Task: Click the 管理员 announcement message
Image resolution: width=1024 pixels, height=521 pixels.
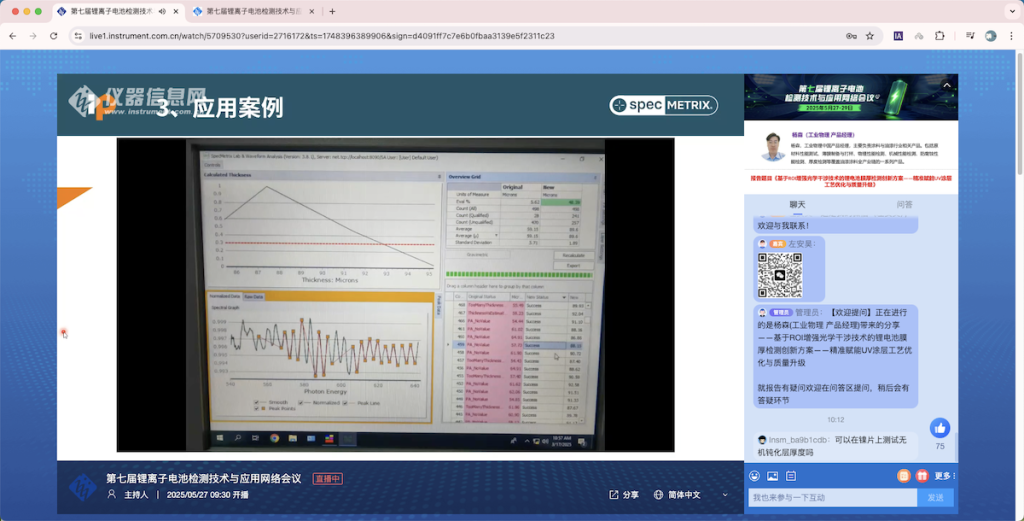Action: point(835,356)
